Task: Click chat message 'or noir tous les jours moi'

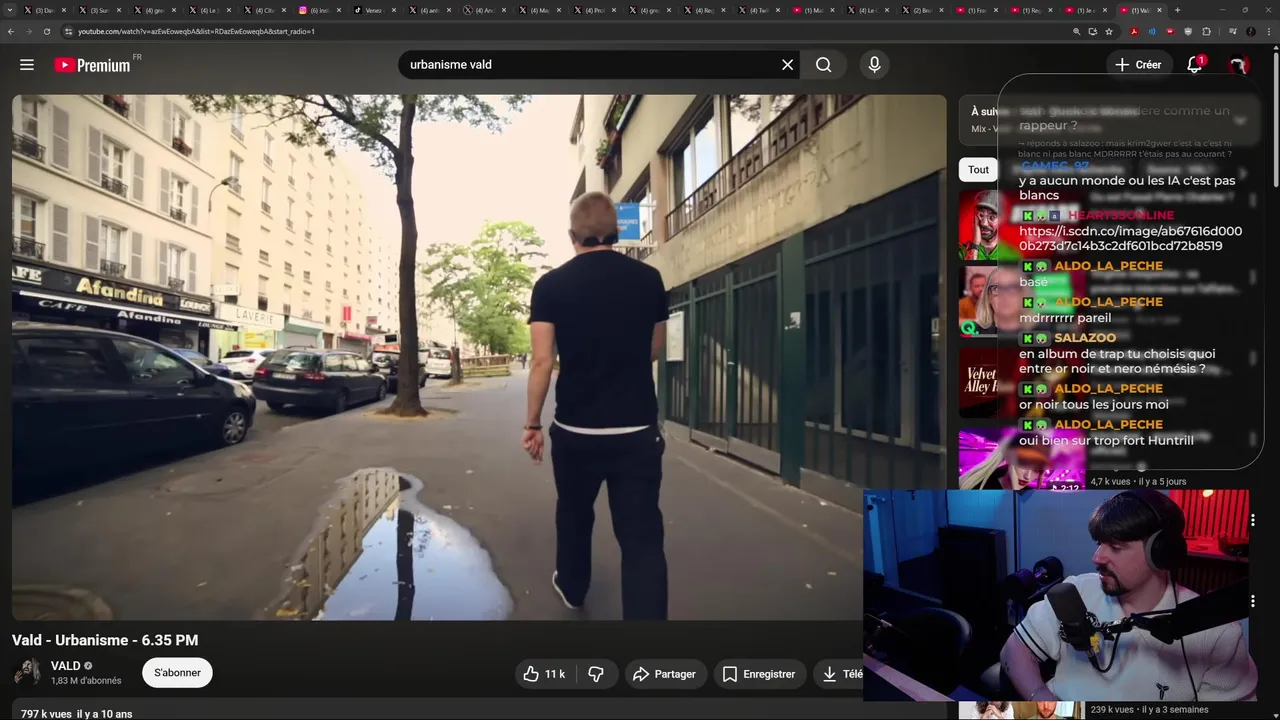Action: pyautogui.click(x=1094, y=405)
